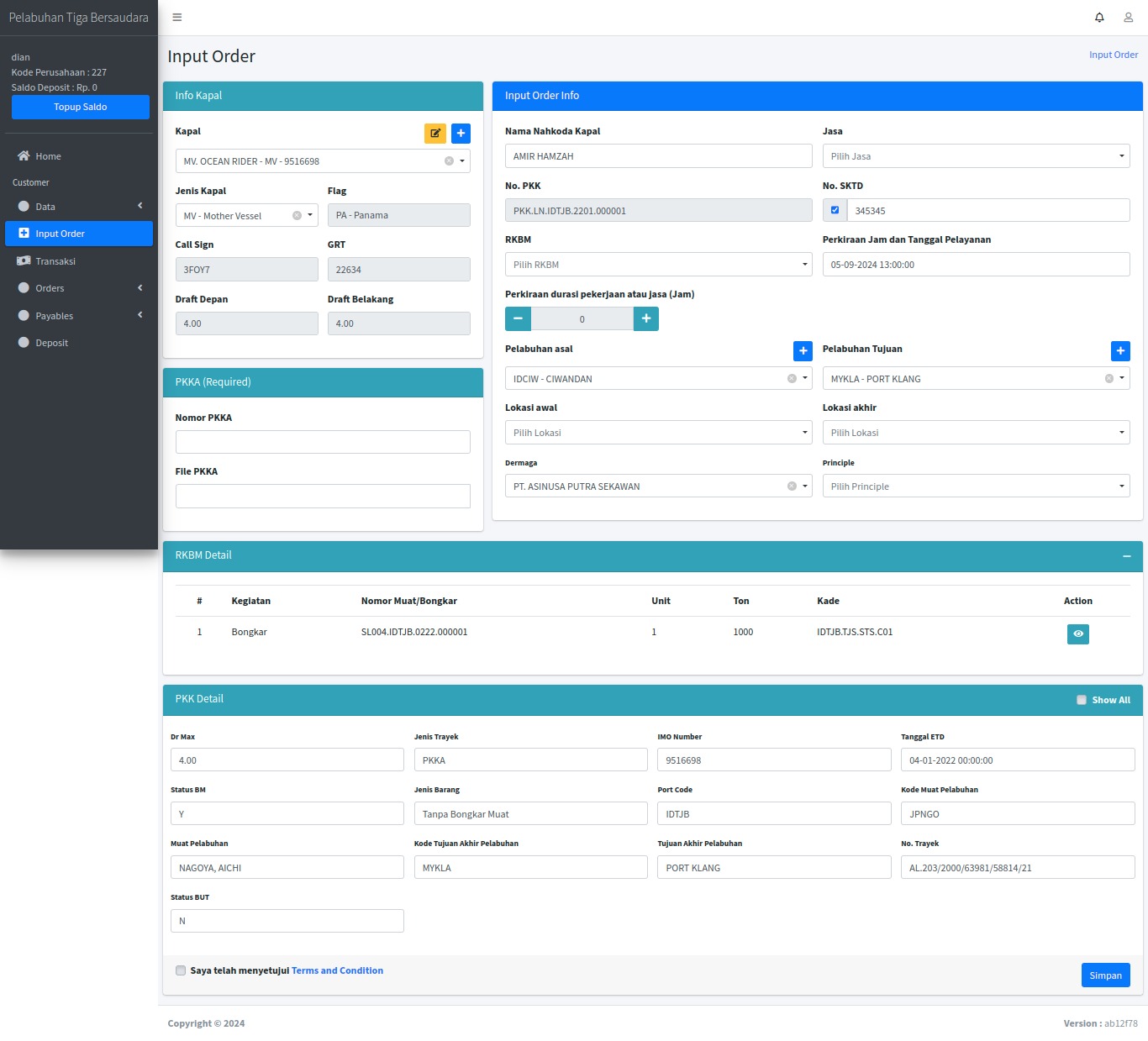Open the notifications bell icon
Image resolution: width=1148 pixels, height=1041 pixels.
pos(1099,18)
